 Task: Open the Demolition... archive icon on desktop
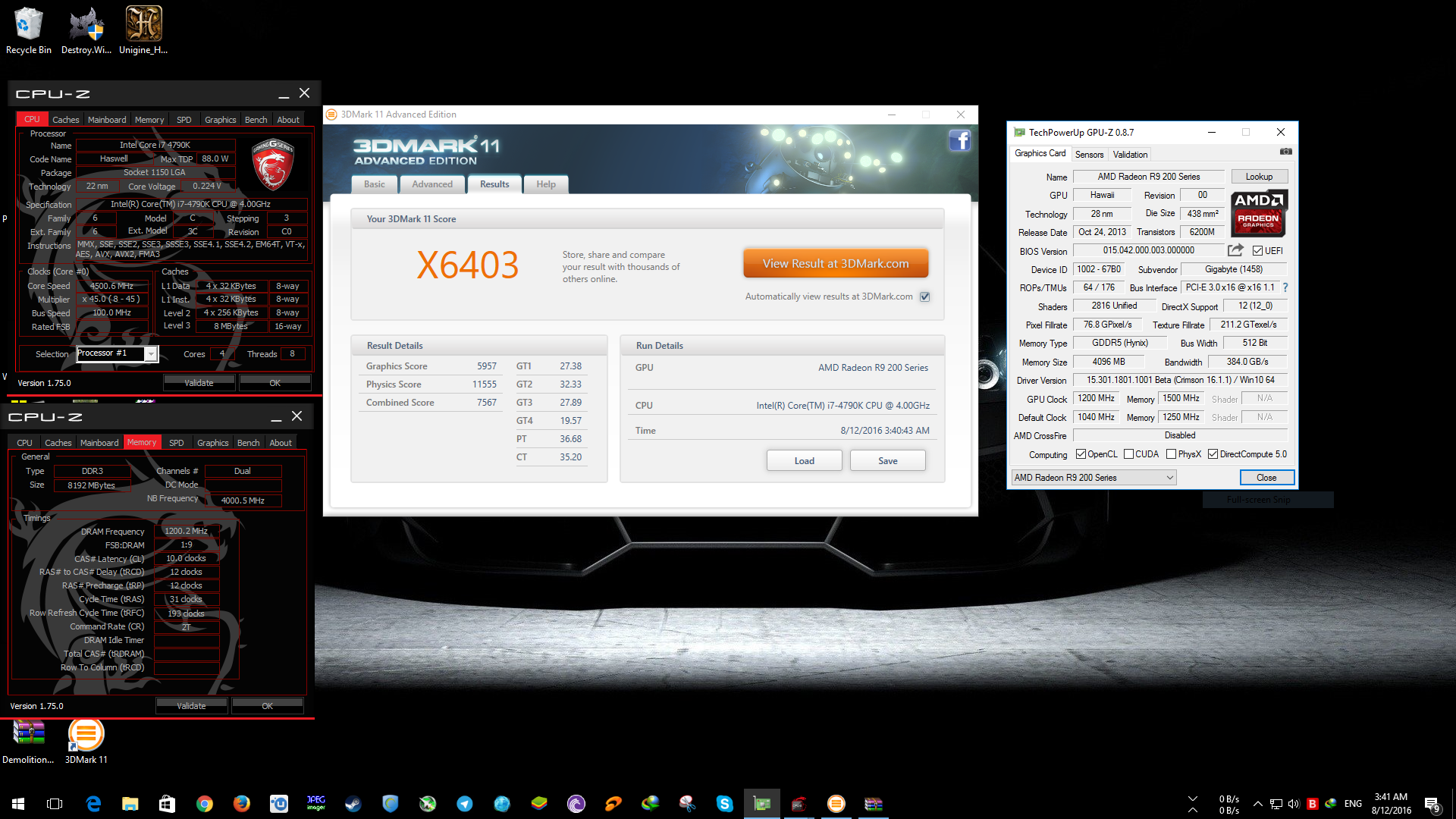tap(28, 741)
